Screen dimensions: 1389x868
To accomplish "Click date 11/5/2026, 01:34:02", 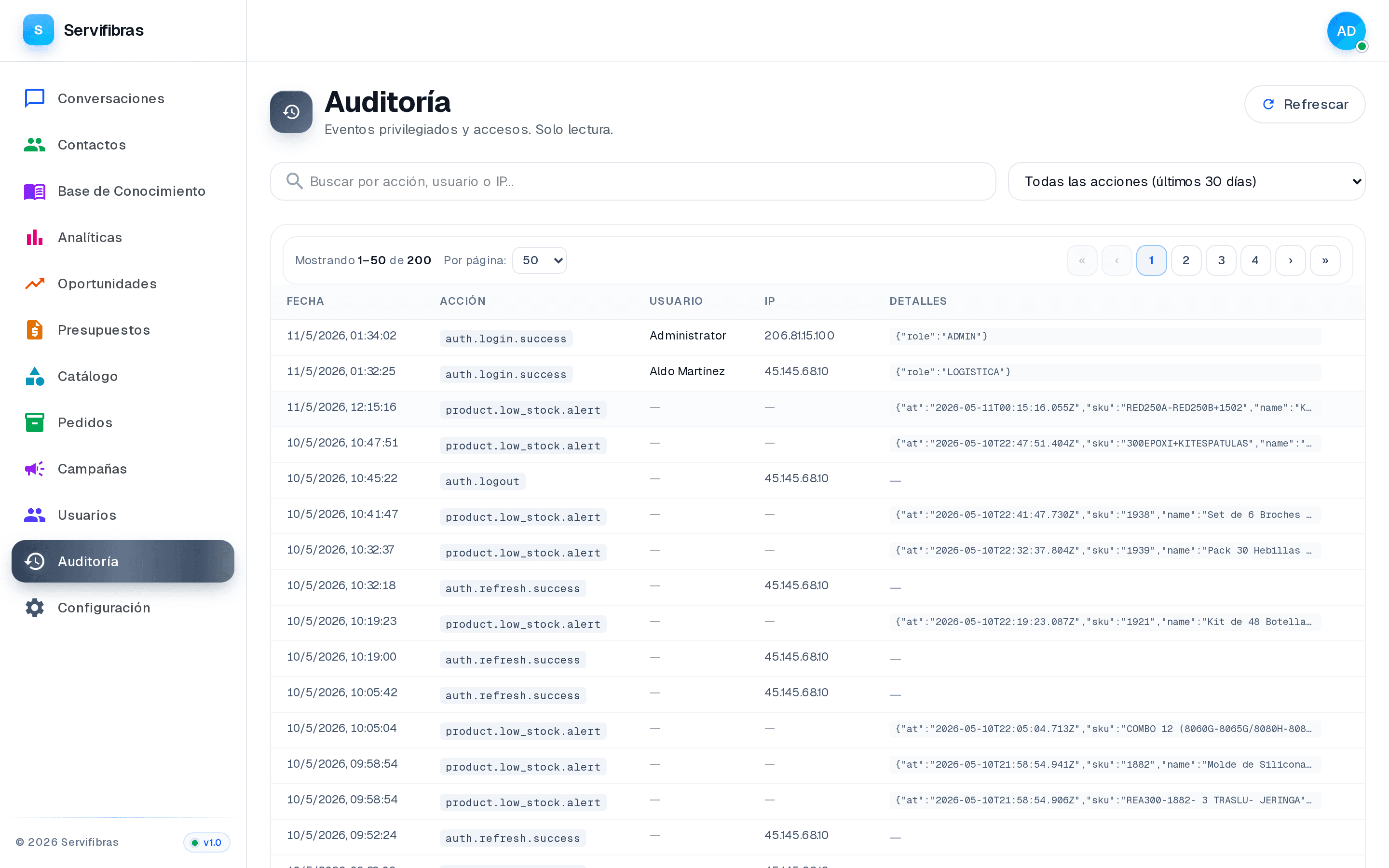I will 341,335.
